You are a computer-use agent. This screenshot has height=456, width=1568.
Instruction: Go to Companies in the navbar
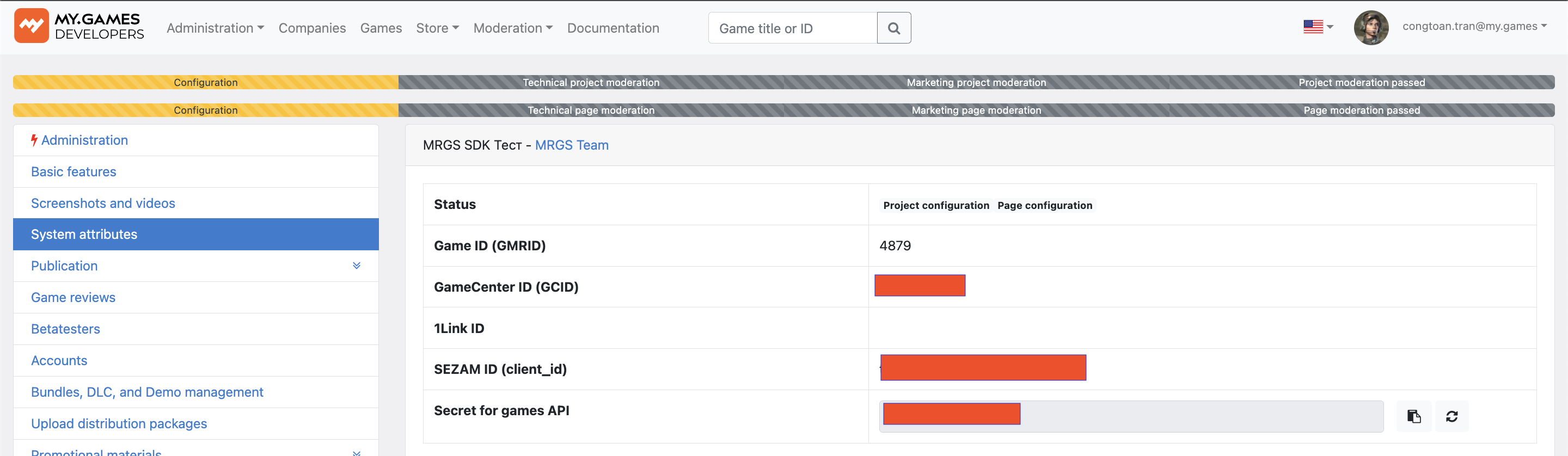click(313, 28)
